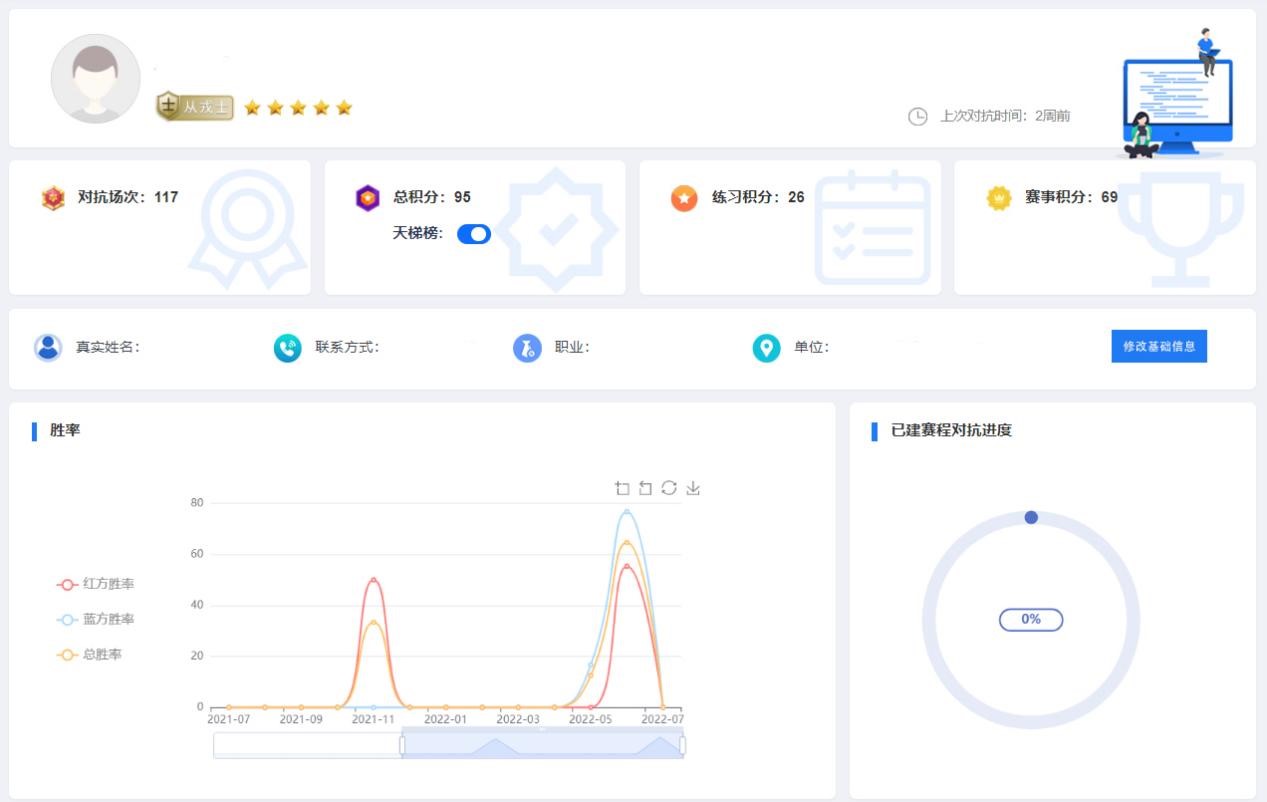Hide the 蓝方胜率 series via legend
1267x802 pixels.
96,620
